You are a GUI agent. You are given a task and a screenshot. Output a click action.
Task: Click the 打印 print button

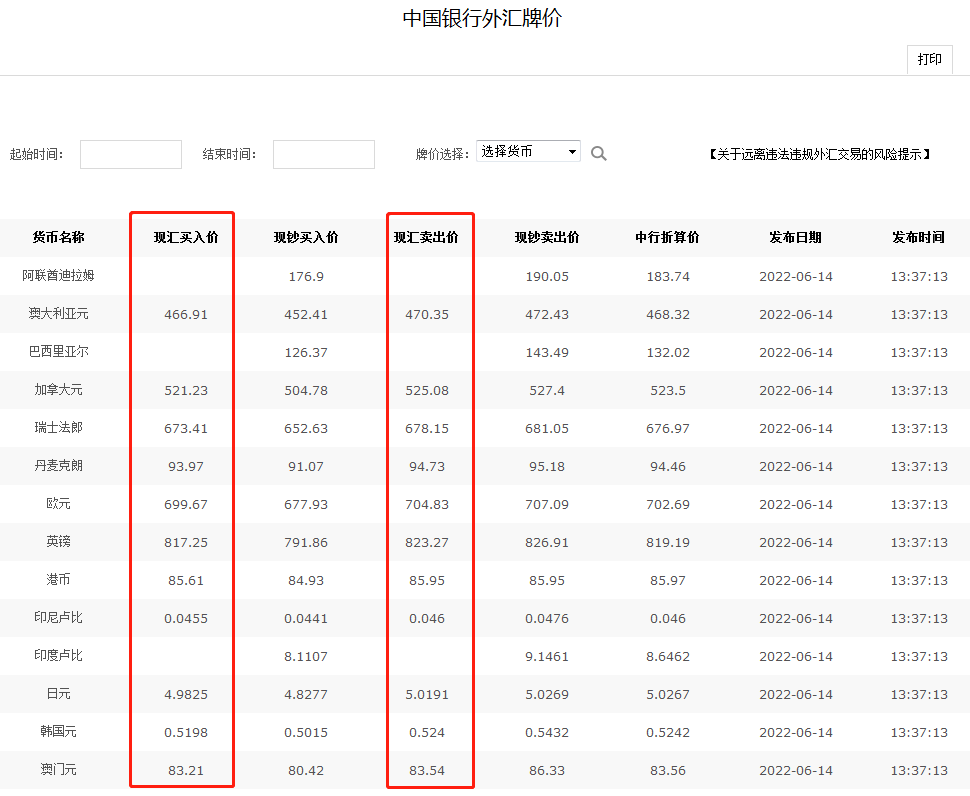[929, 59]
